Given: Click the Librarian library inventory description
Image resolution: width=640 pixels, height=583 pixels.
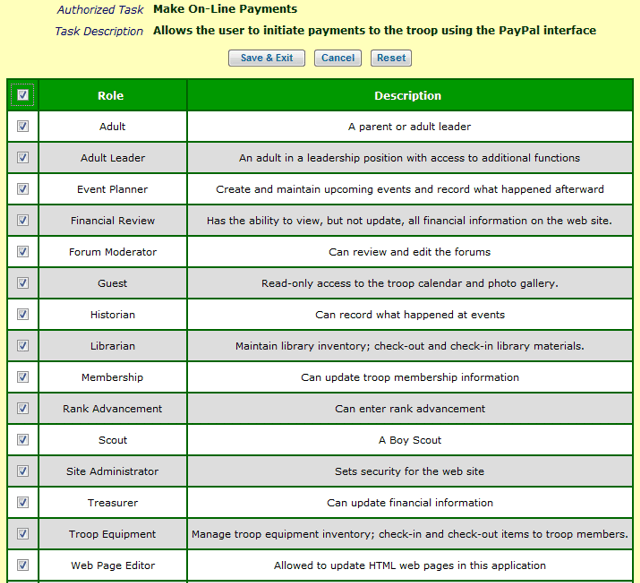Looking at the screenshot, I should click(410, 346).
